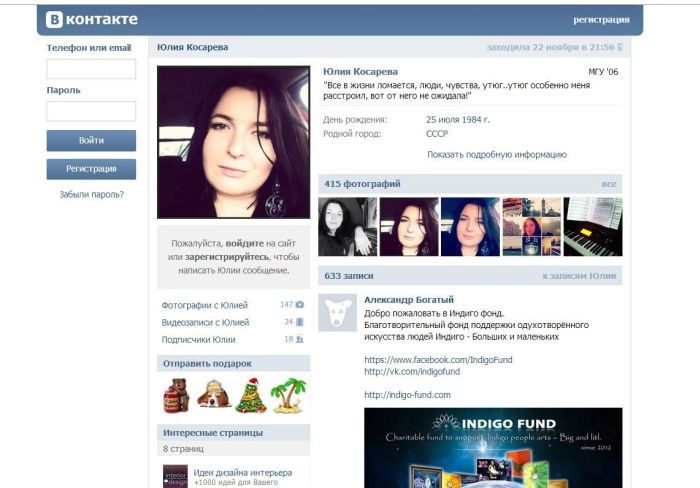Click Александр Богатый's default avatar icon
700x488 pixels.
coord(337,313)
